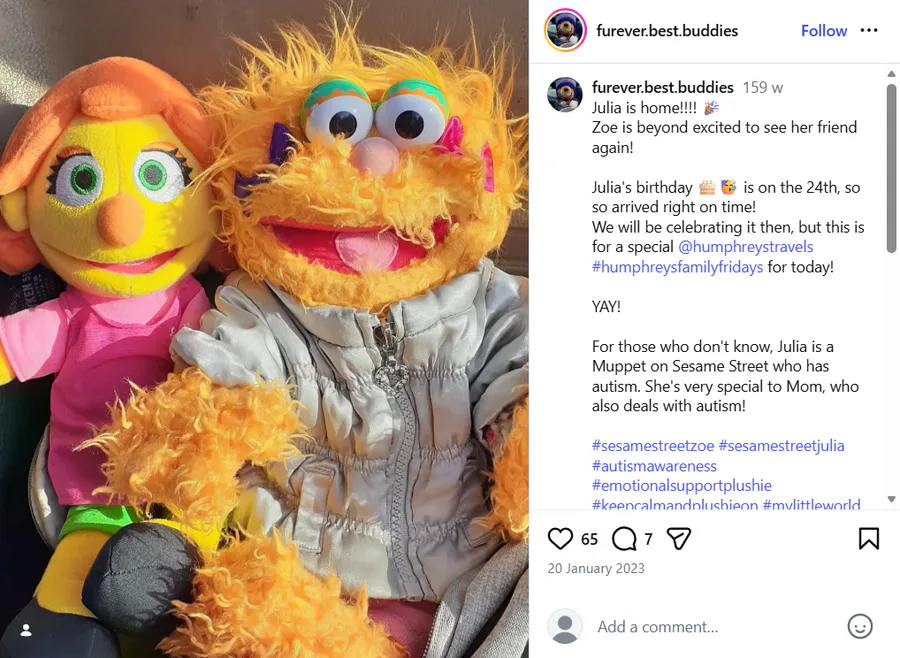Open the furever.best.buddies header profile picture

tap(565, 30)
